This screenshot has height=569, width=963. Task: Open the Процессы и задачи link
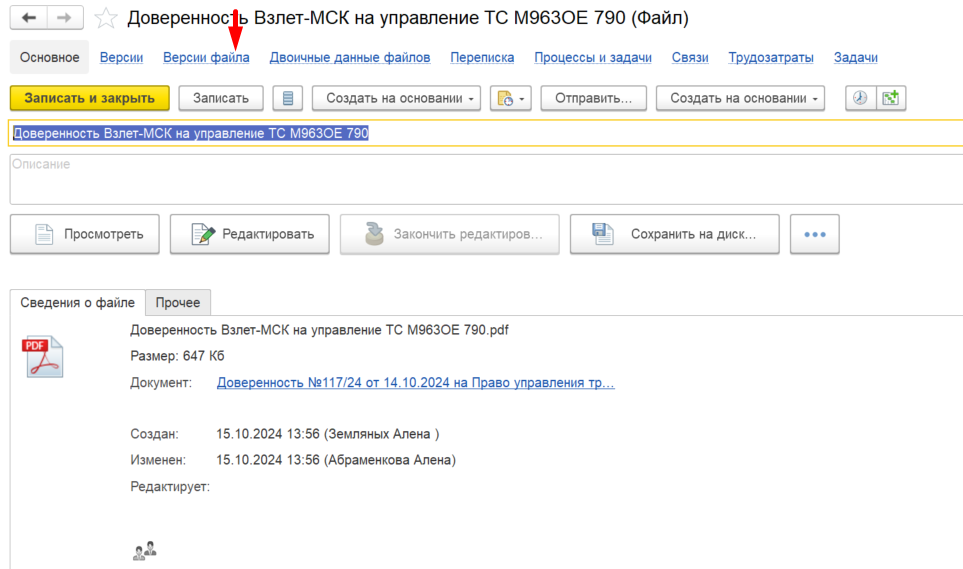pyautogui.click(x=593, y=57)
